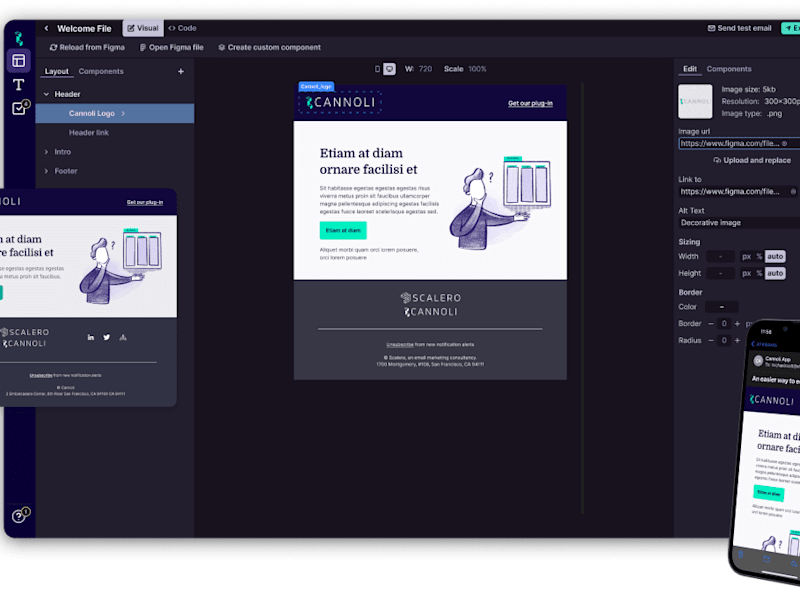Switch to desktop preview mode

[389, 69]
